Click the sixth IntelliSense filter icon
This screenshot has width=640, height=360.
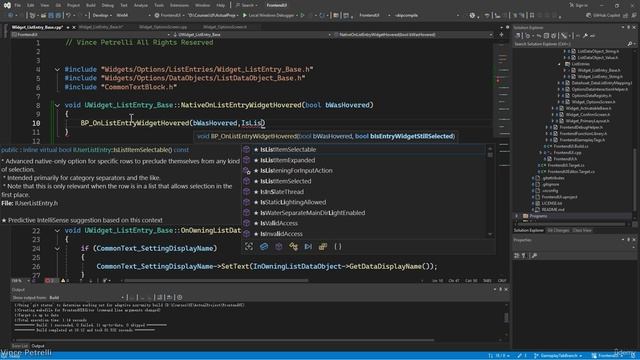[x=323, y=247]
